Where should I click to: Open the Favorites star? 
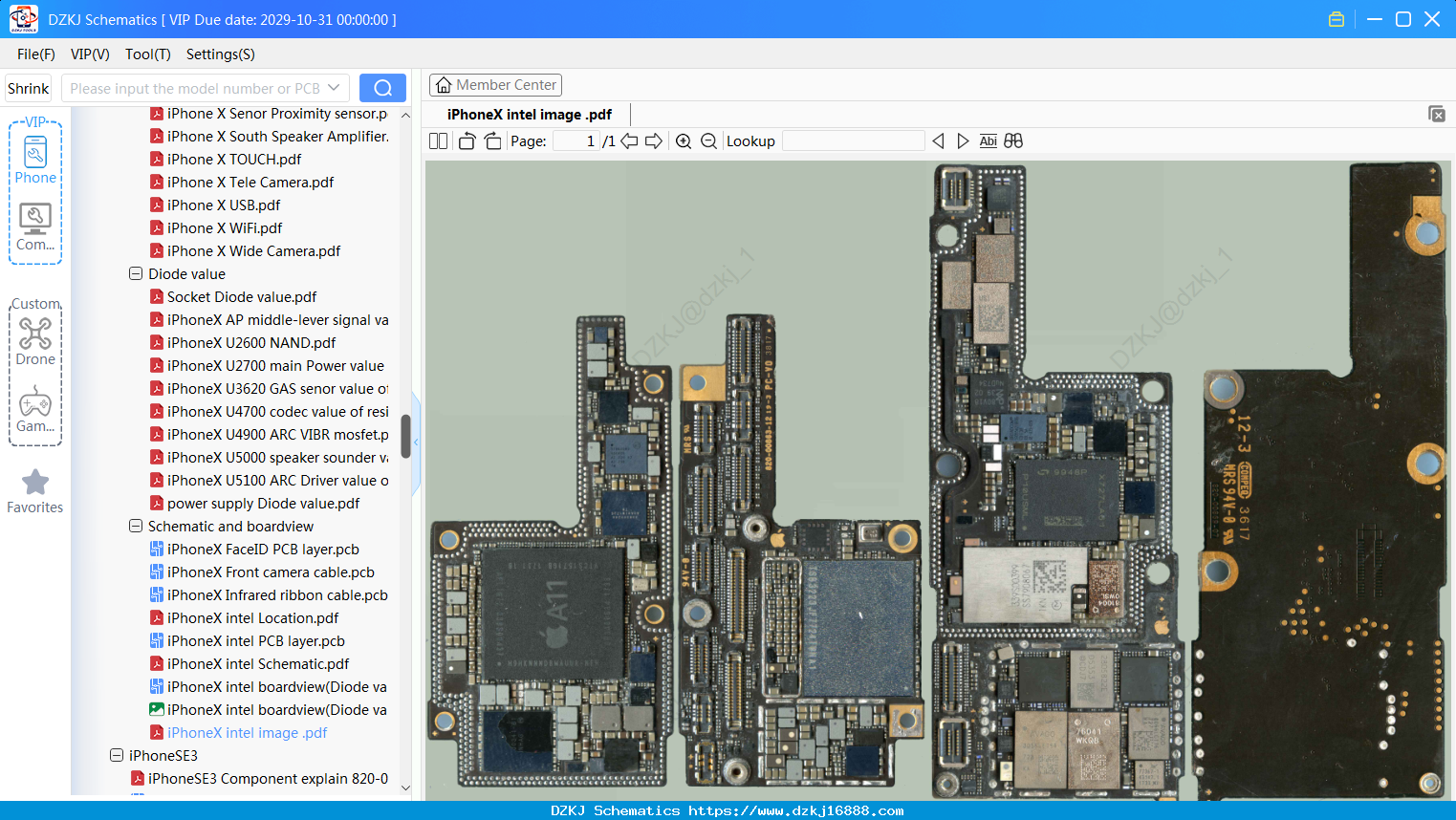[35, 491]
